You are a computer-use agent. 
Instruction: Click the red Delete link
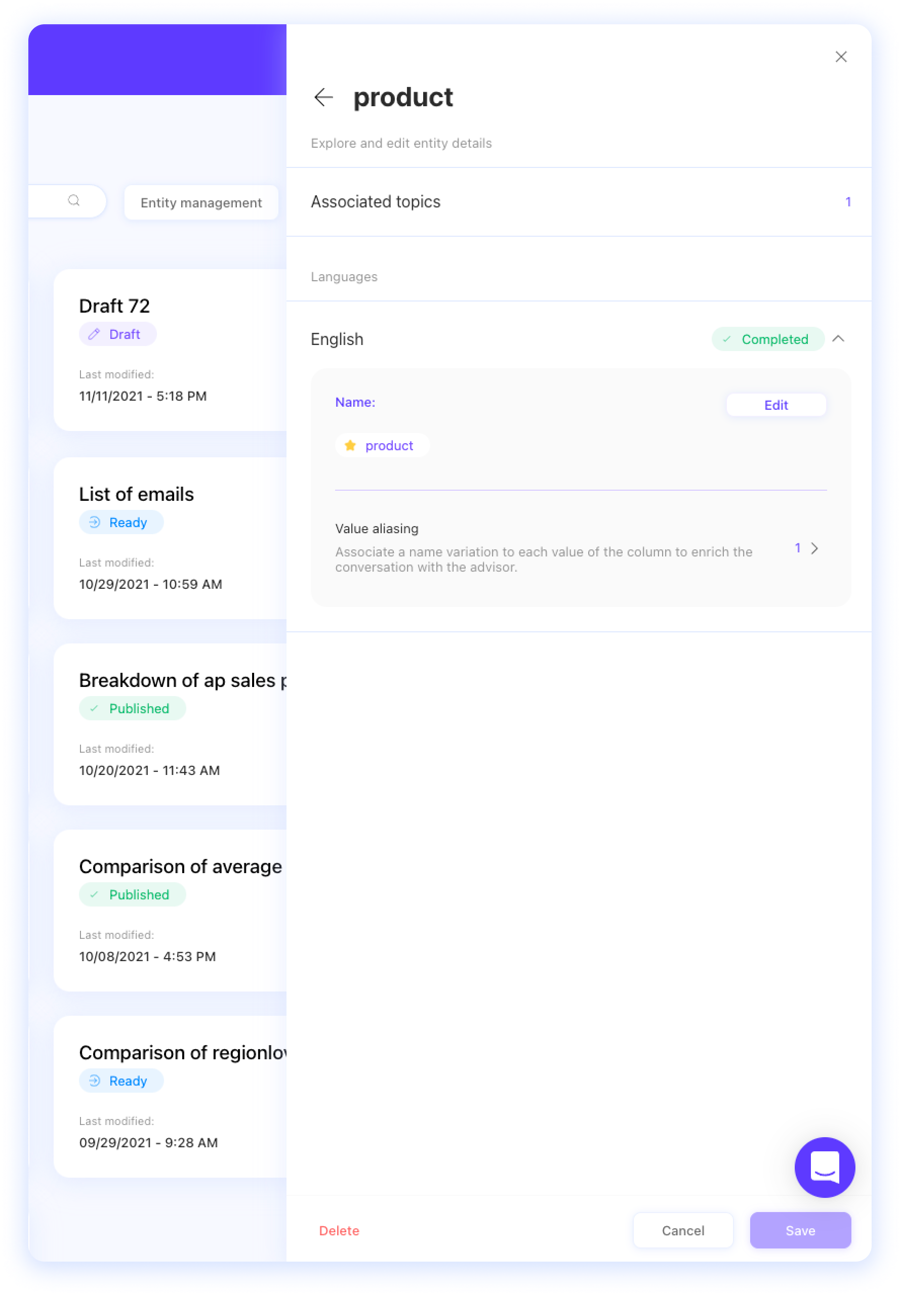click(339, 1231)
